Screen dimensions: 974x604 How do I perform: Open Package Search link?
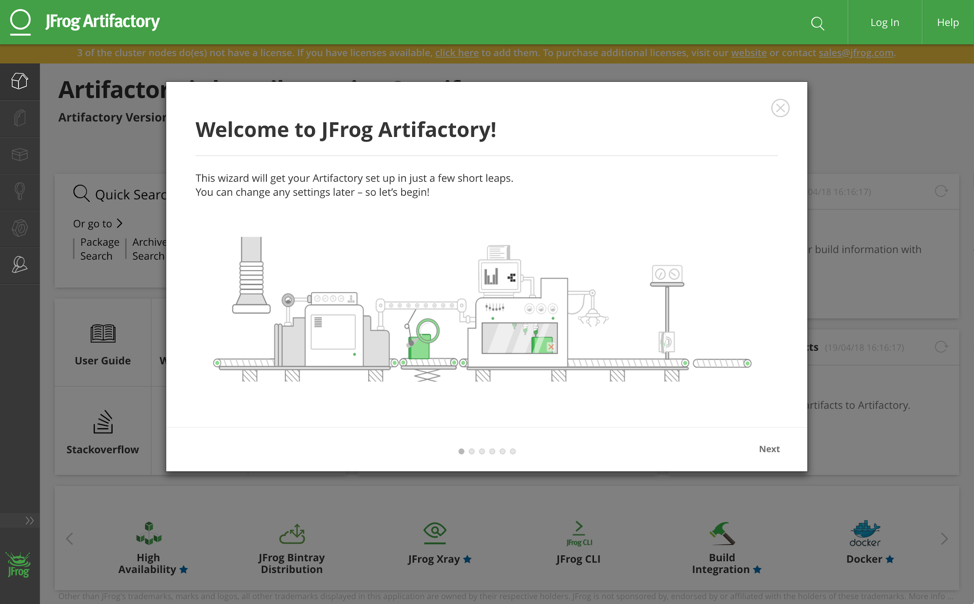pos(99,249)
